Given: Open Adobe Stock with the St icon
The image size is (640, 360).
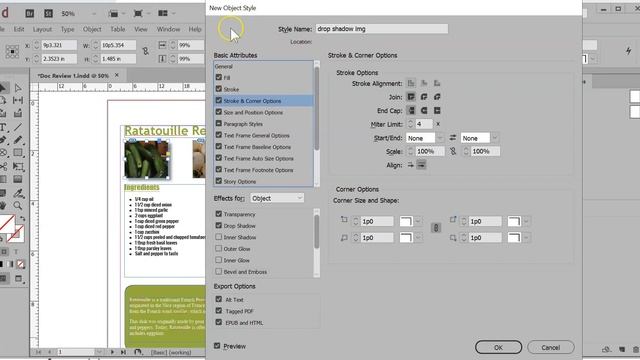Looking at the screenshot, I should coord(48,13).
